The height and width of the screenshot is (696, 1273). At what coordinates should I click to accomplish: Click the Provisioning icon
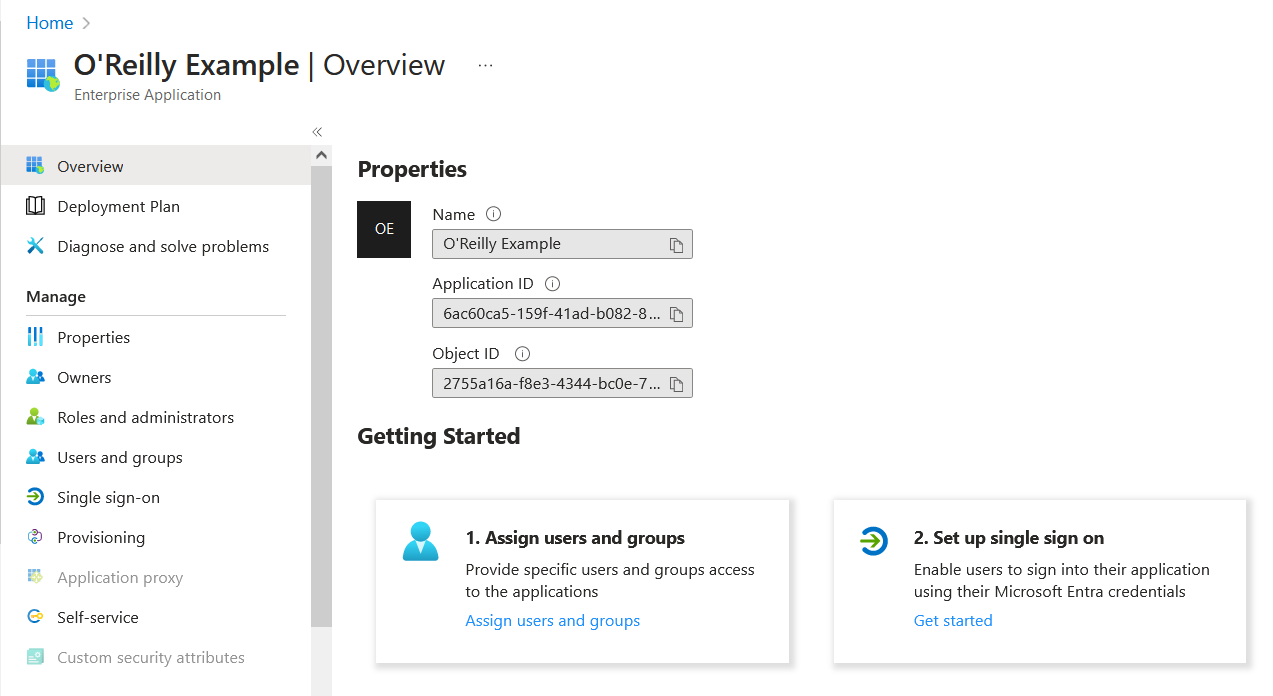[35, 537]
